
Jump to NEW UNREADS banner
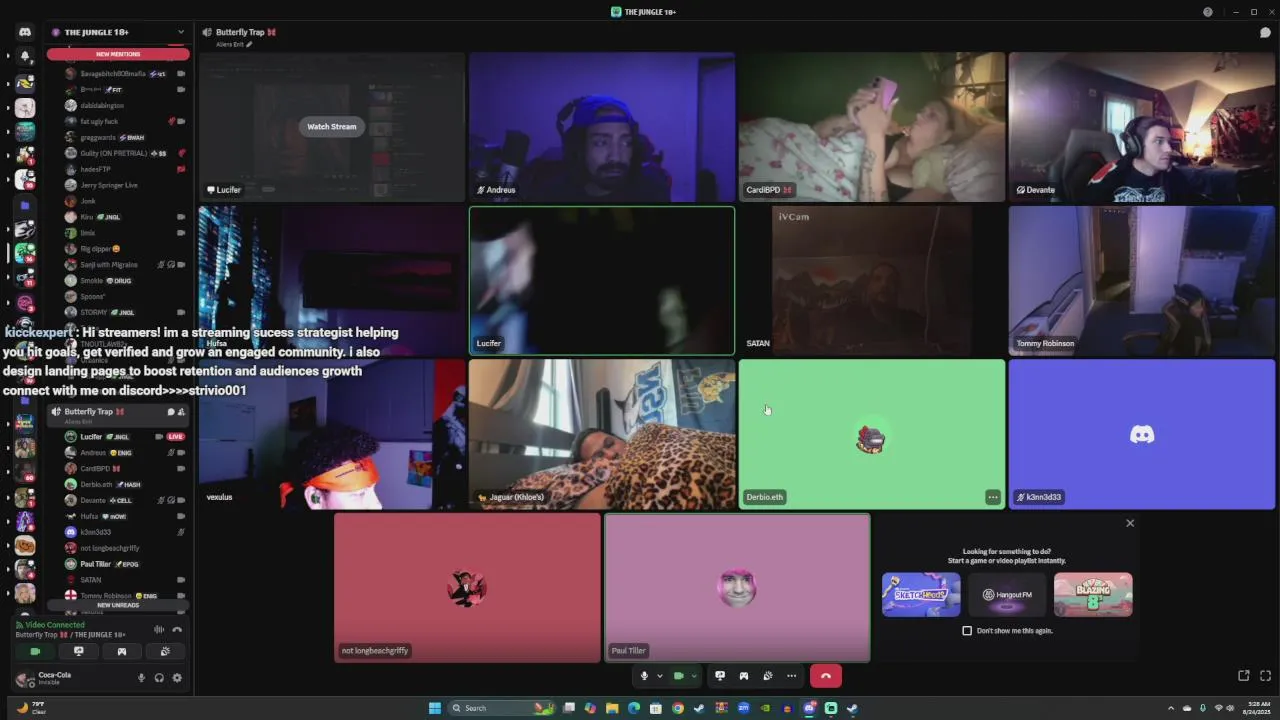pyautogui.click(x=118, y=605)
